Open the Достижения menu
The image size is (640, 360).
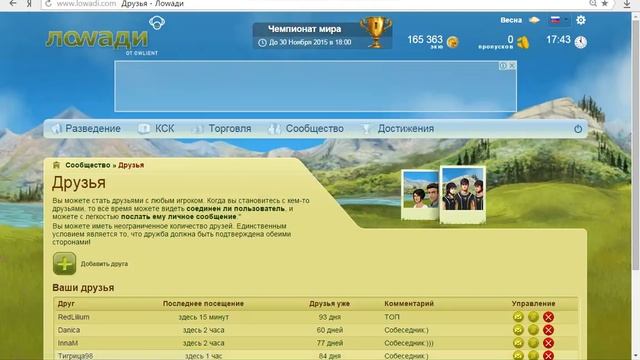pyautogui.click(x=398, y=129)
